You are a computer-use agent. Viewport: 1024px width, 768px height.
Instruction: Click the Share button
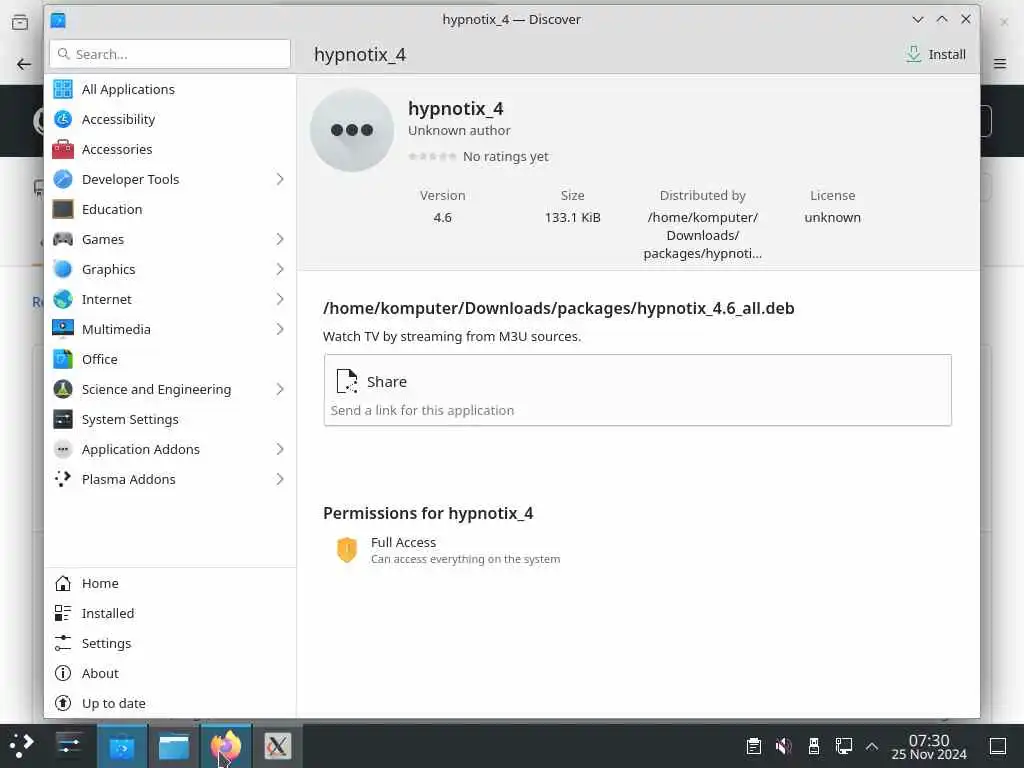[x=637, y=390]
